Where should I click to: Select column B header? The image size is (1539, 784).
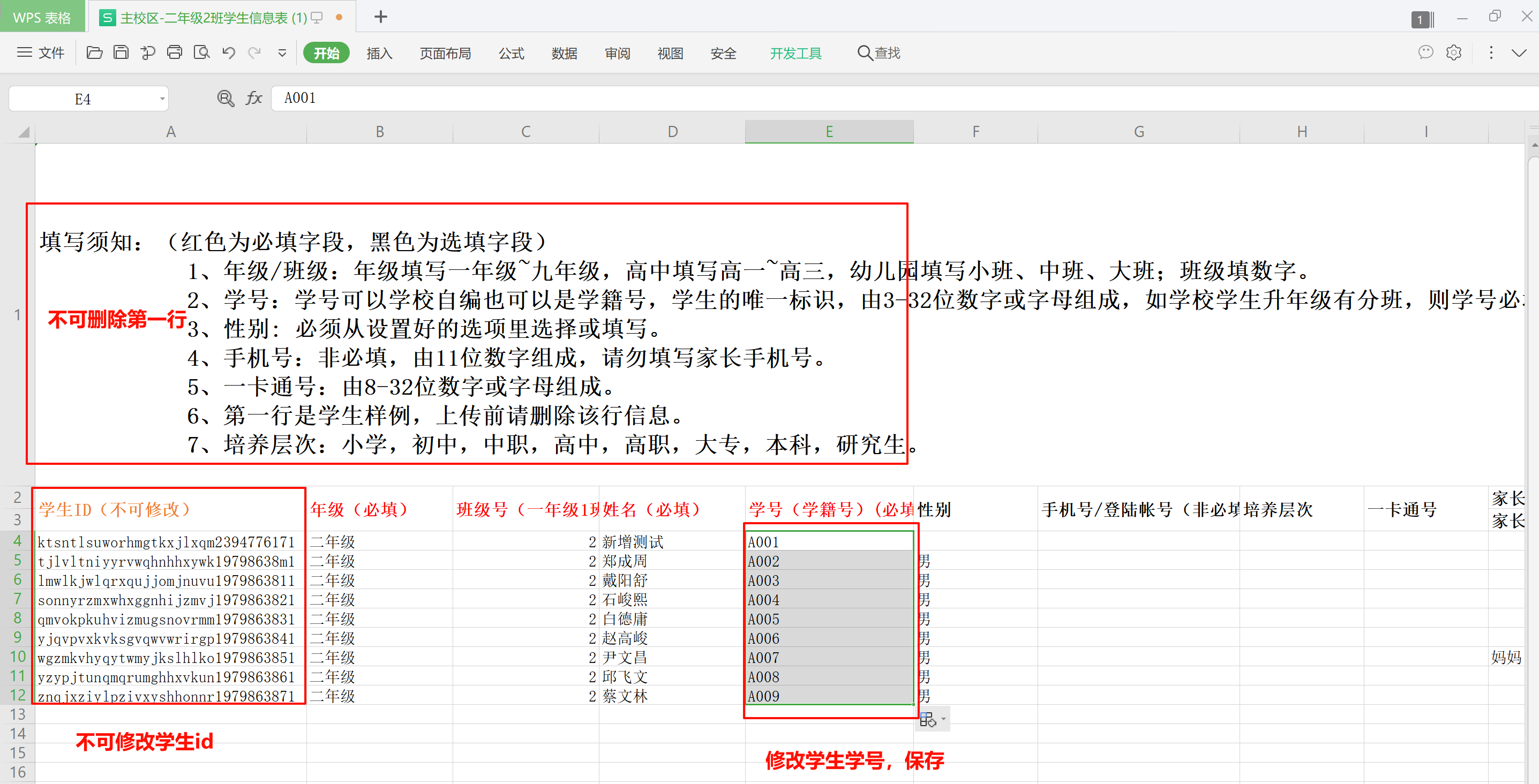(x=379, y=132)
